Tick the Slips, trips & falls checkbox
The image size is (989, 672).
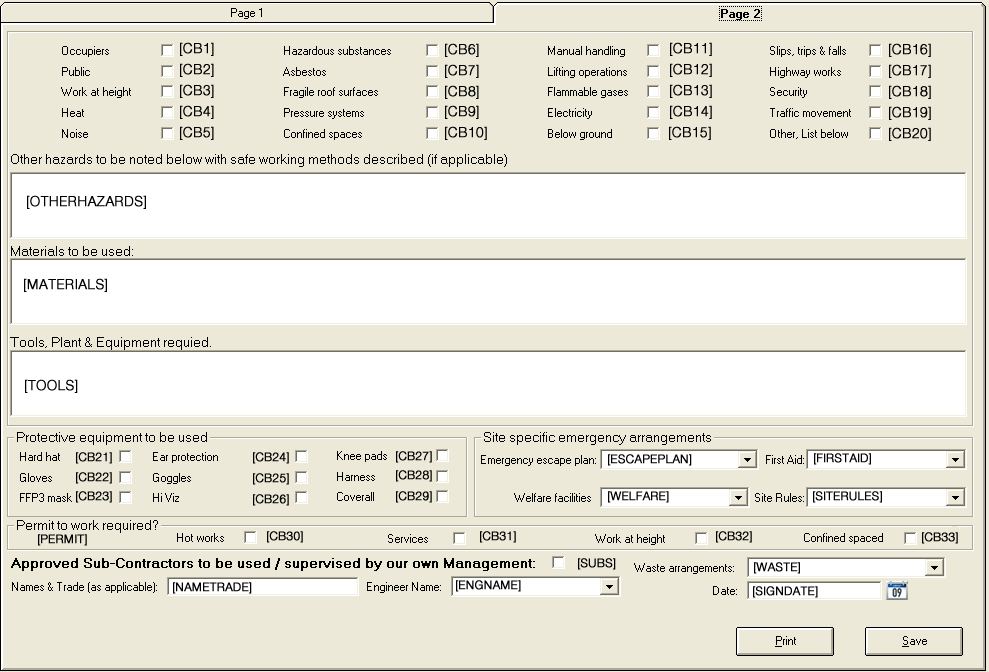coord(875,50)
